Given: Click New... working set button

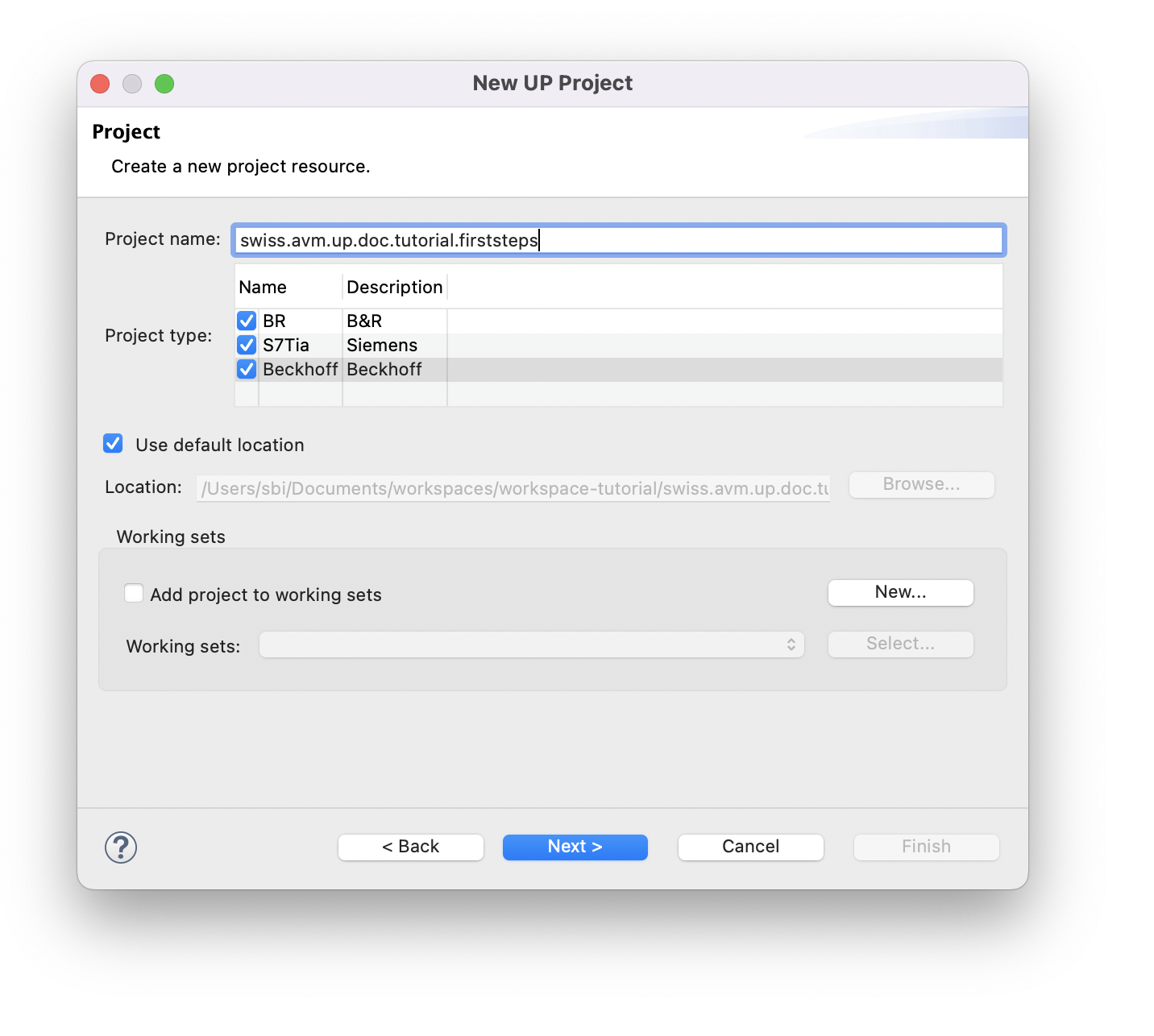Looking at the screenshot, I should click(x=900, y=592).
